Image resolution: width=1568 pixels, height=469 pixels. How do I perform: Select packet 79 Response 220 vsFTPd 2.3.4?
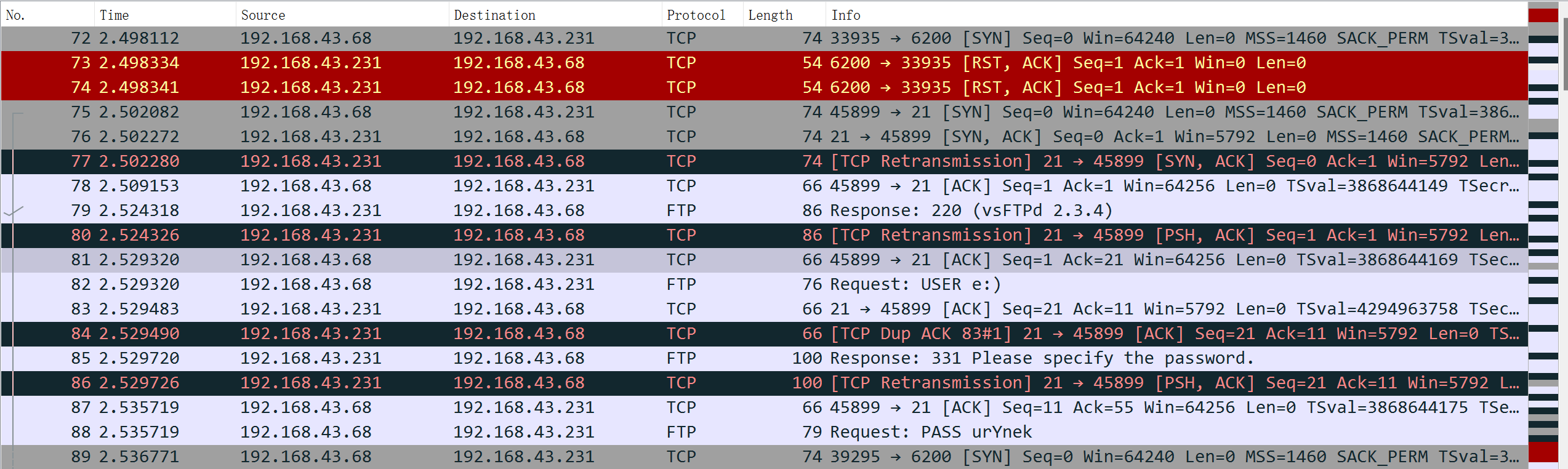[x=764, y=210]
